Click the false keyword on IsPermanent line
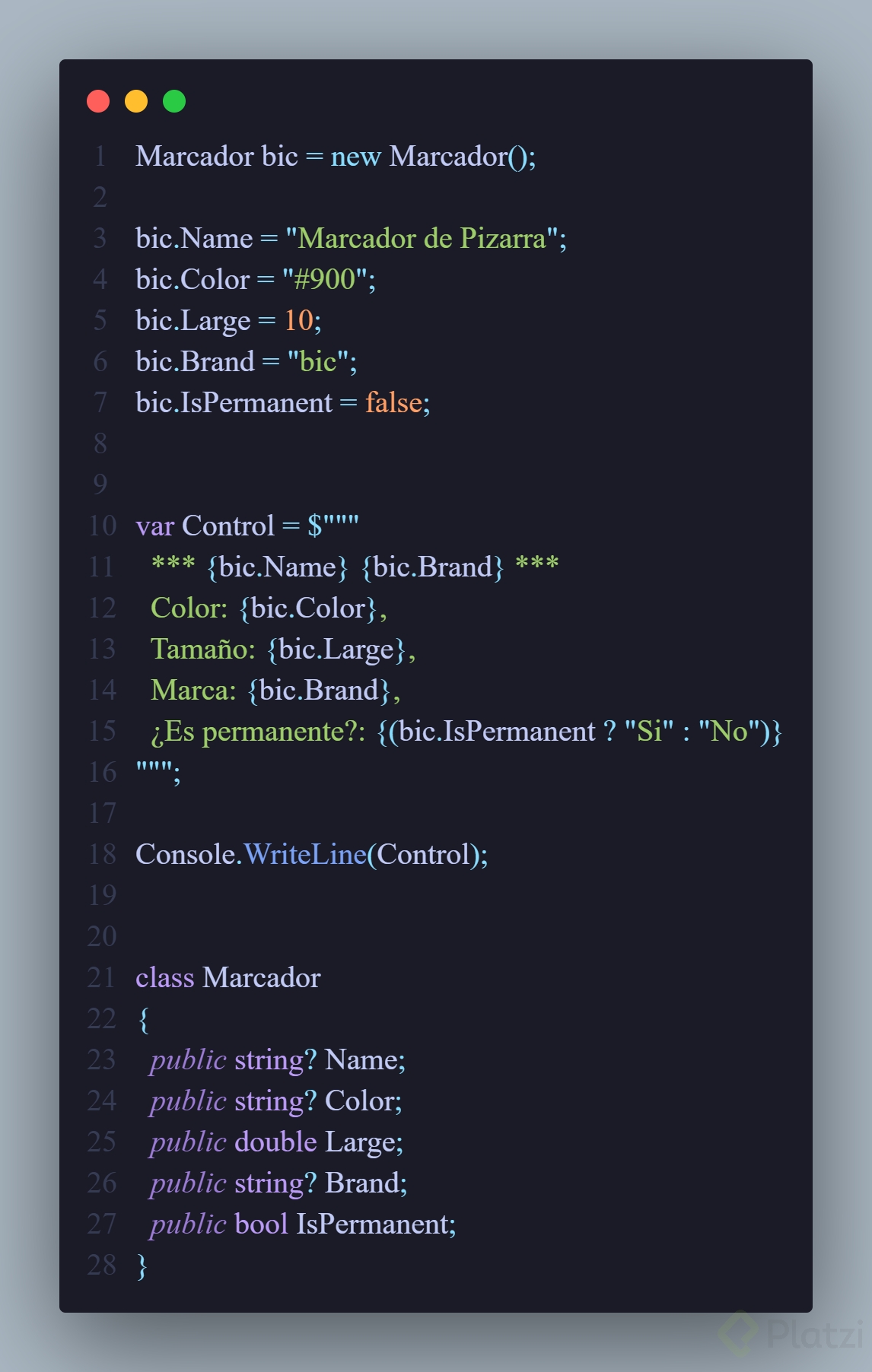 pos(393,403)
